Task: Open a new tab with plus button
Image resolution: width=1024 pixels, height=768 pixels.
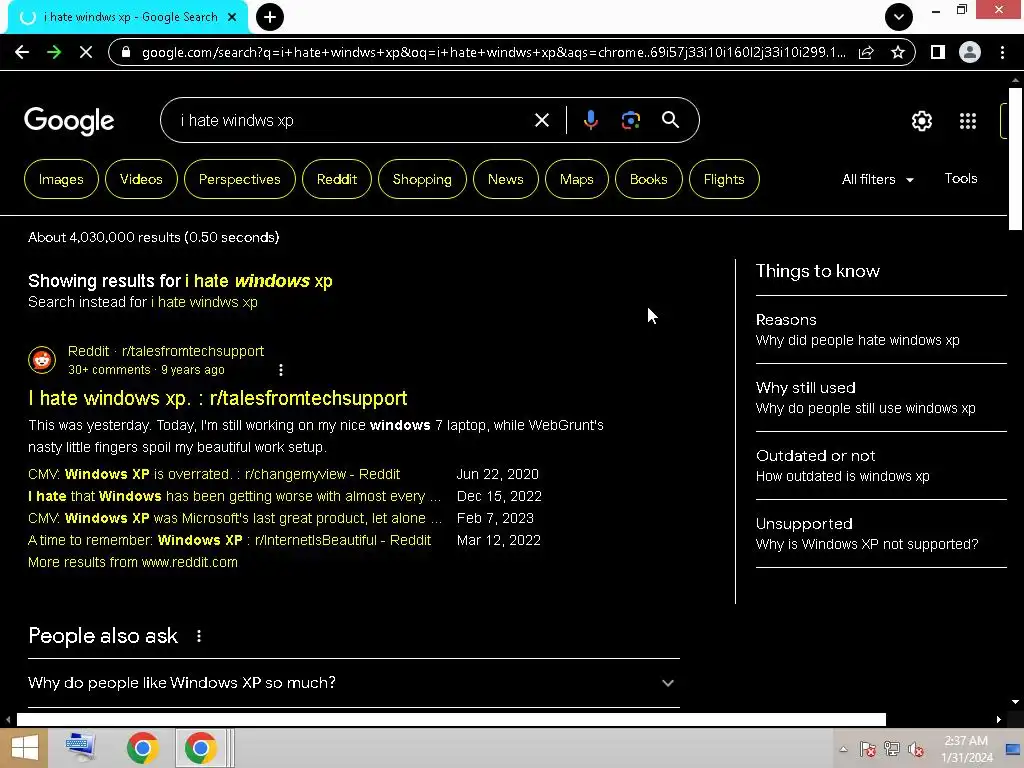Action: tap(270, 17)
